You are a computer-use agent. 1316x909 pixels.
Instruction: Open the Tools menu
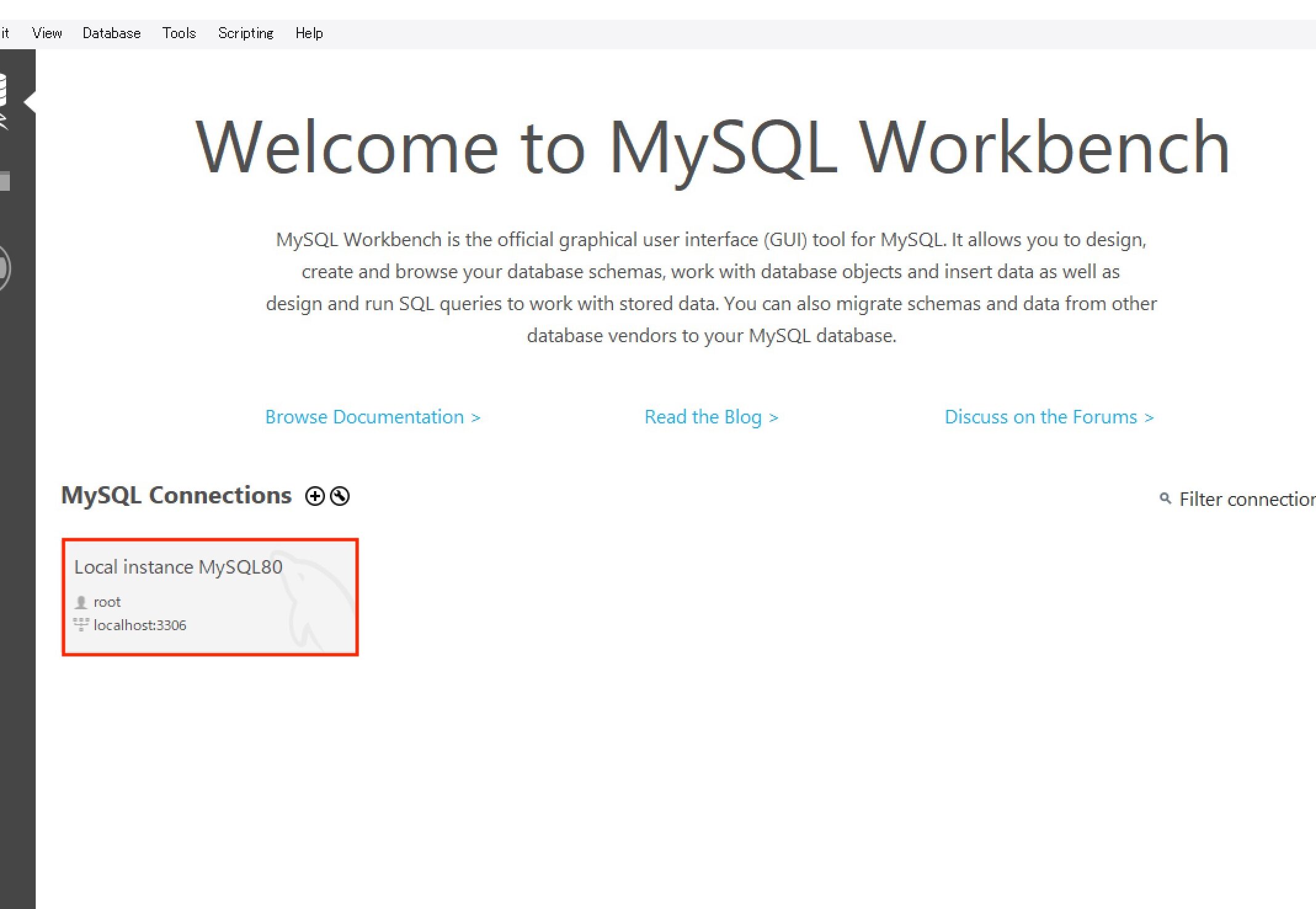pos(179,33)
